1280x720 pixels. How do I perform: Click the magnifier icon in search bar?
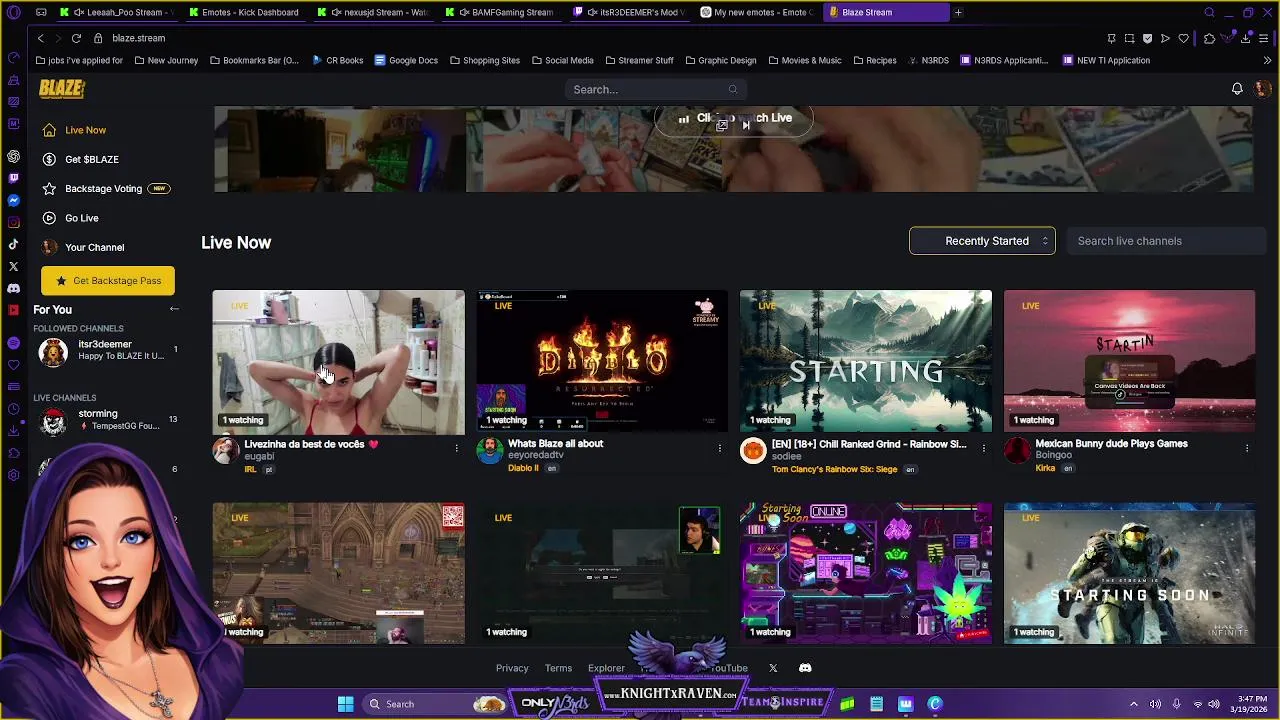tap(733, 90)
